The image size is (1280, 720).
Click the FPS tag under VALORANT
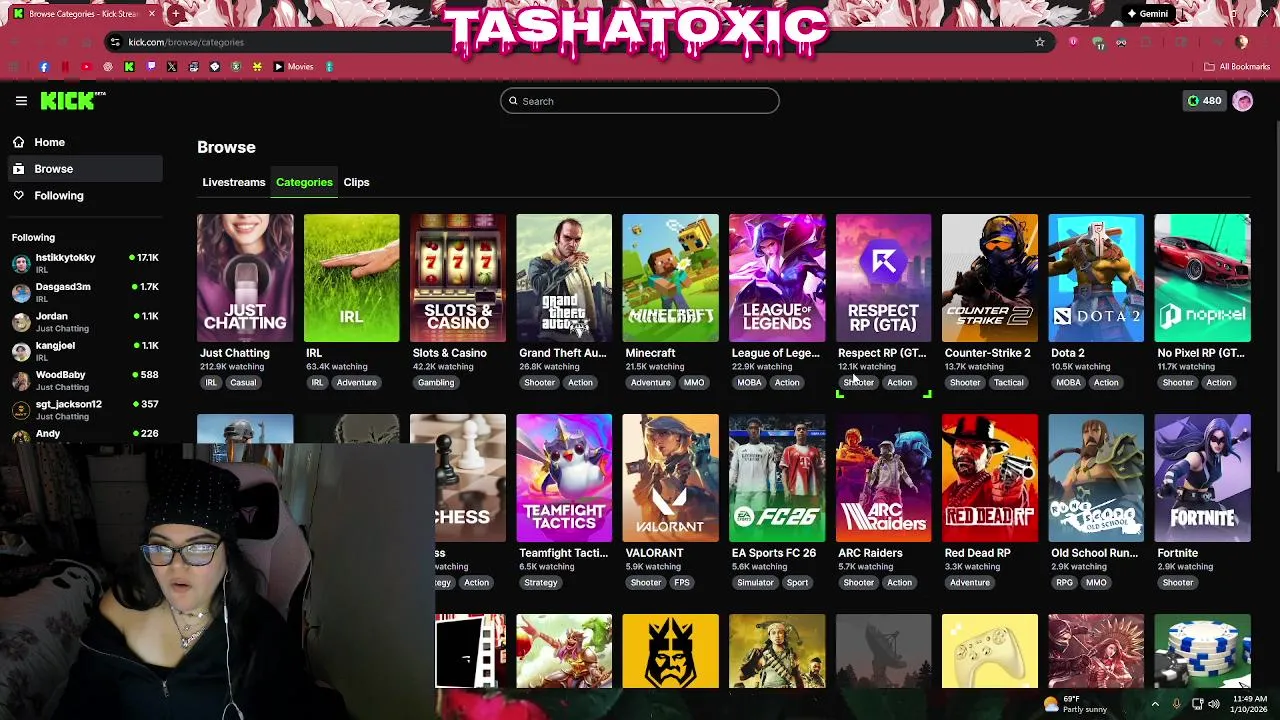point(682,582)
